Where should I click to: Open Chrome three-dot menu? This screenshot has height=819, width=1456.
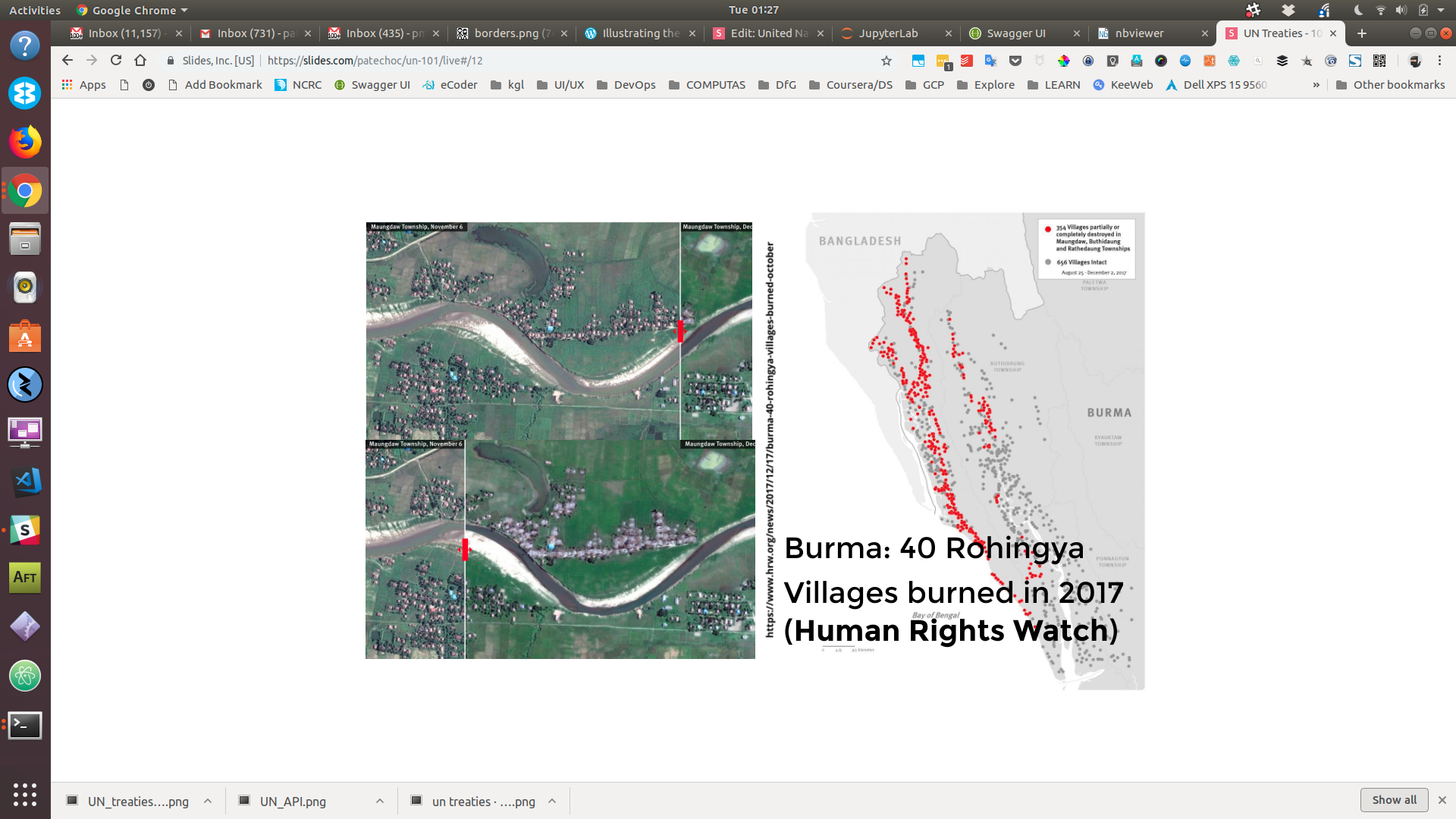(1439, 61)
